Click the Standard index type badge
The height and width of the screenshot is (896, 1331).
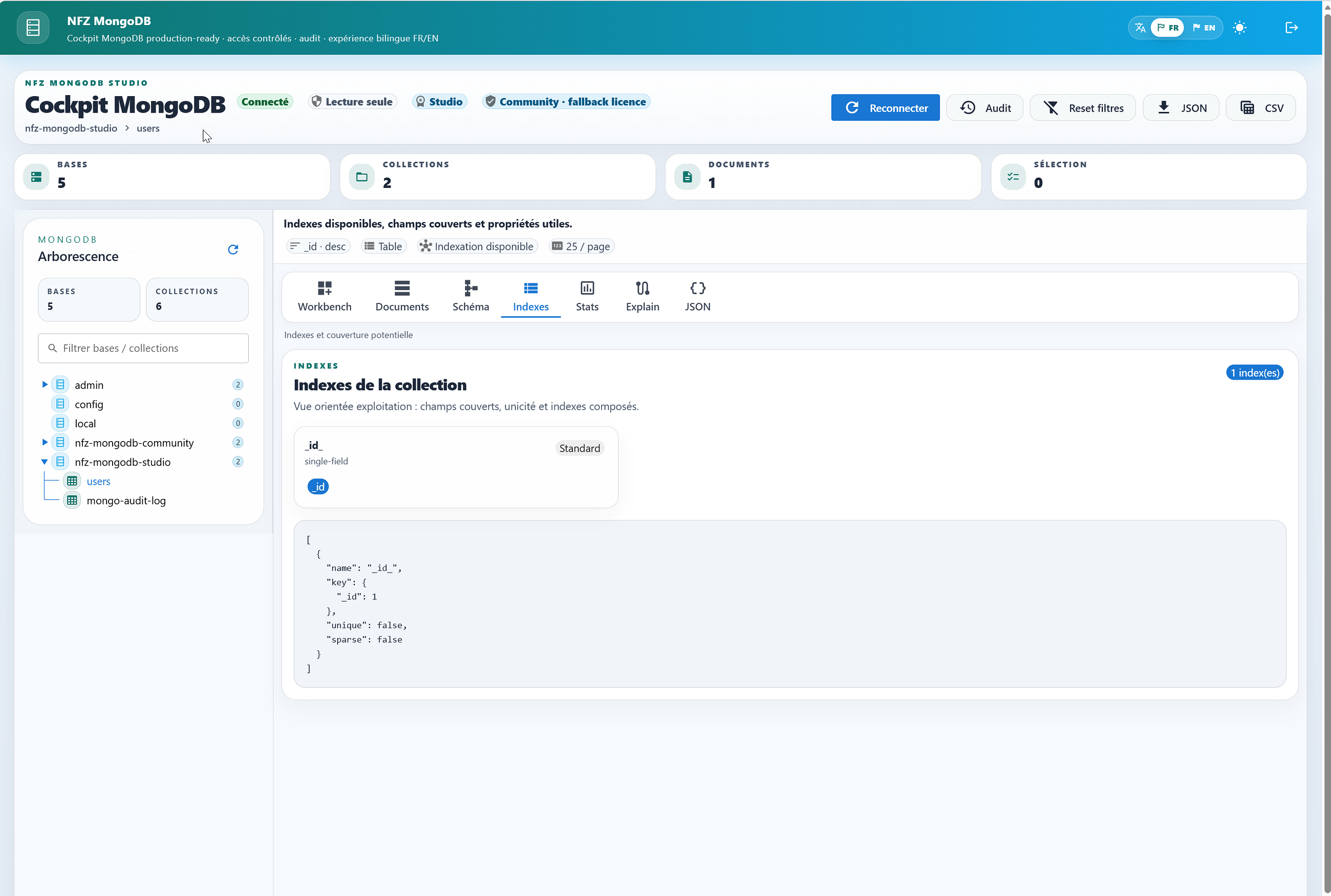pyautogui.click(x=579, y=448)
